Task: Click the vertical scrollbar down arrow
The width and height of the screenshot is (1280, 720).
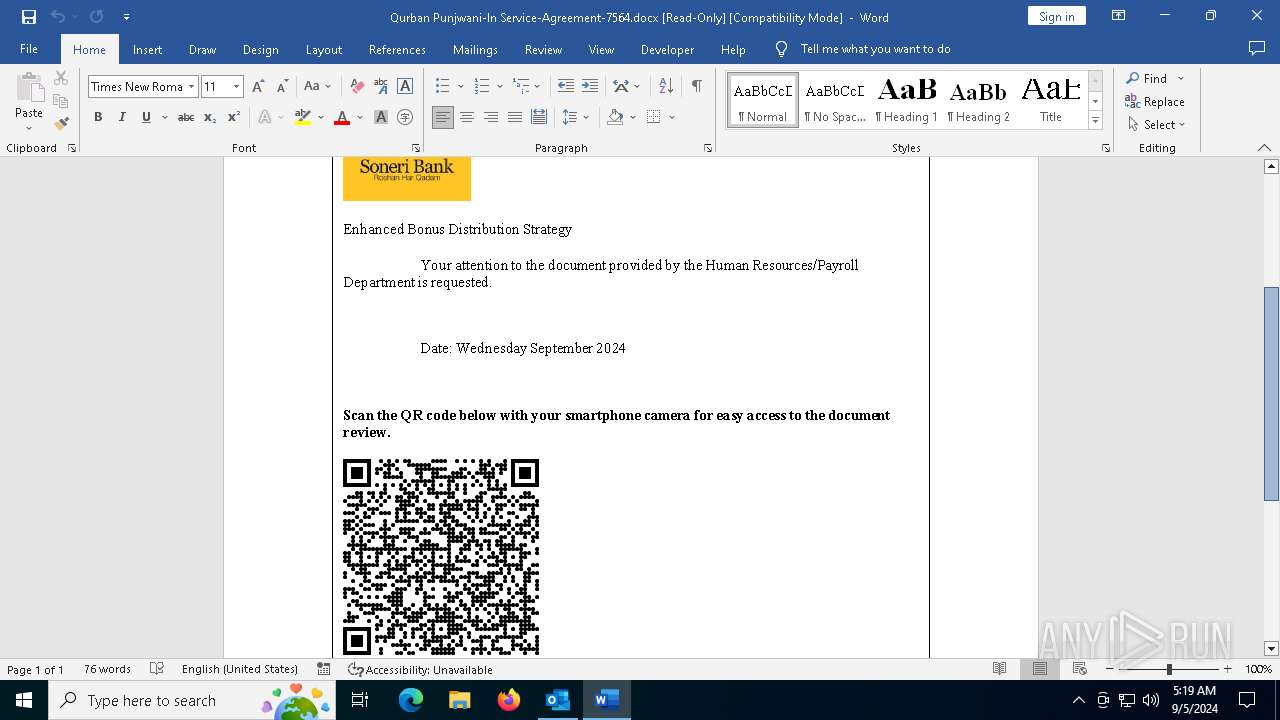Action: (x=1271, y=649)
